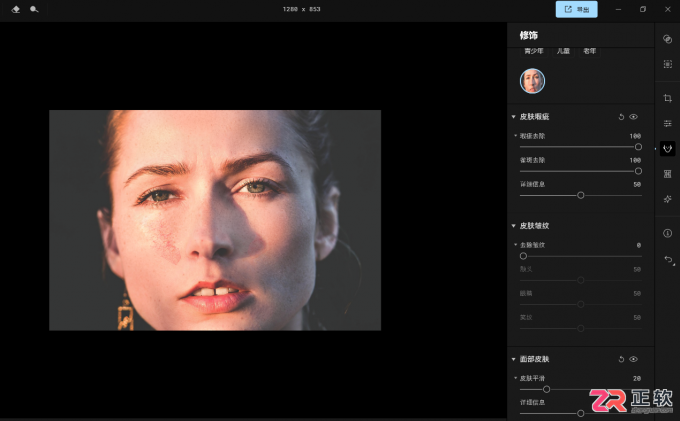The height and width of the screenshot is (421, 680).
Task: Collapse the 去除皱纹 sub-group arrow
Action: coord(516,245)
